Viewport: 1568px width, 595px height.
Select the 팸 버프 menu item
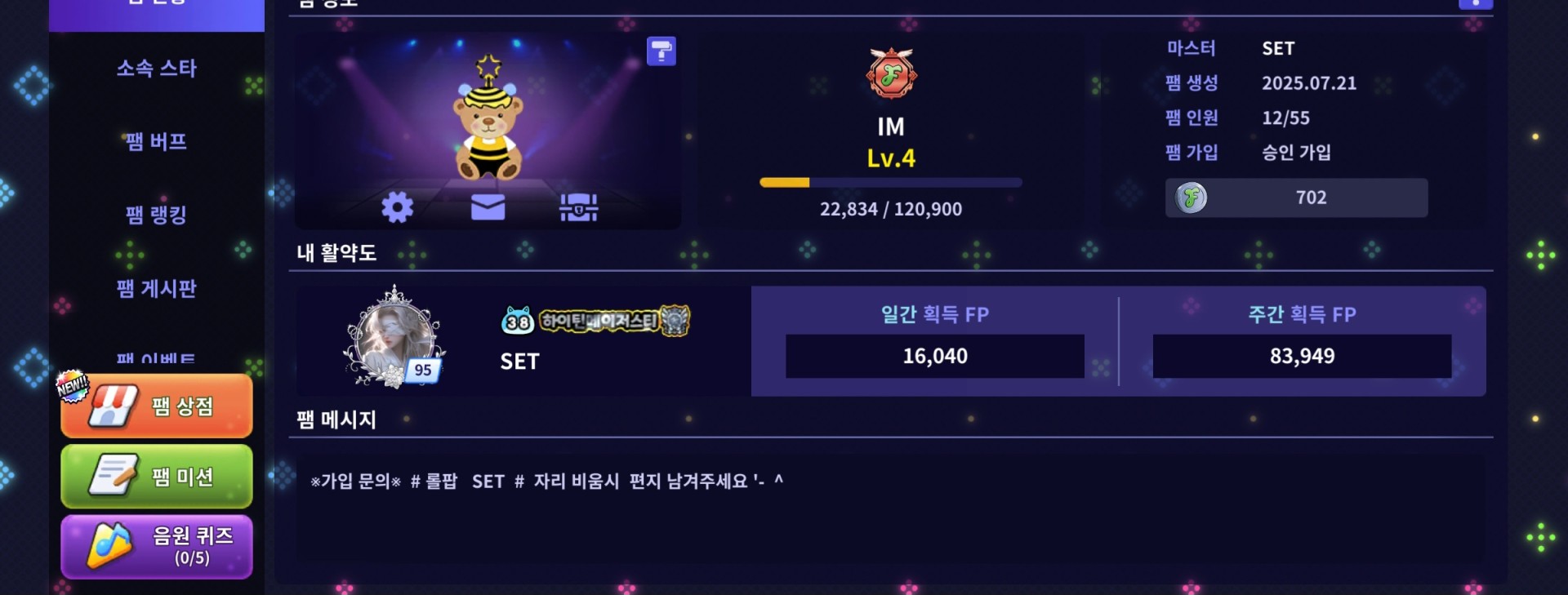point(157,142)
